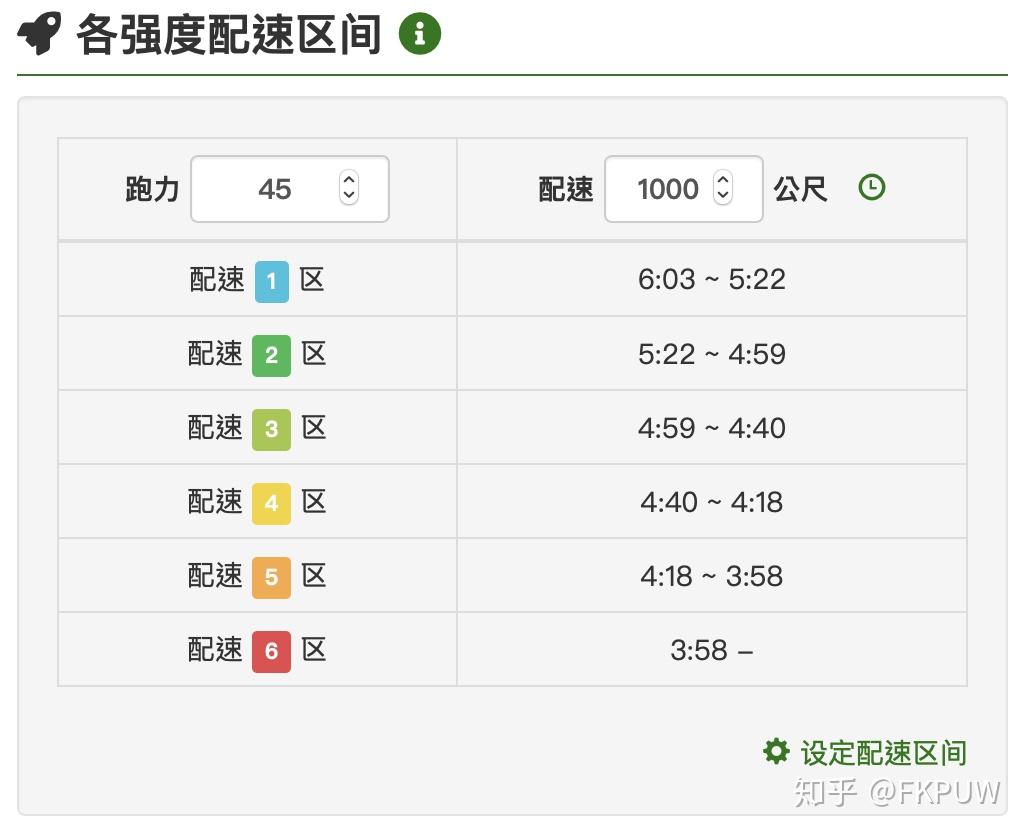Screen dimensions: 1026x836
Task: Click the 配速 distance stepper arrows
Action: [723, 188]
